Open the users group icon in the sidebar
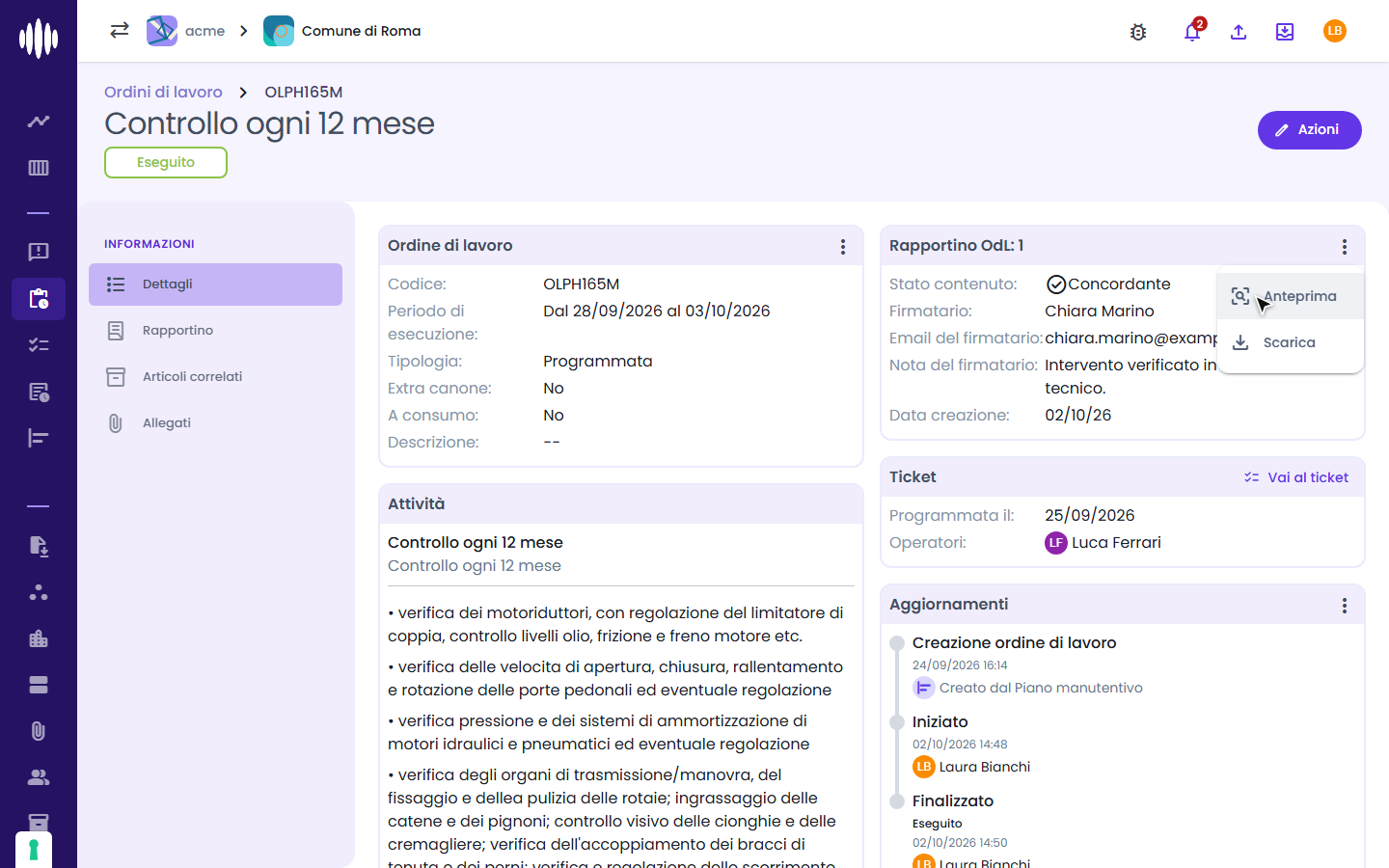Viewport: 1389px width, 868px height. tap(39, 777)
